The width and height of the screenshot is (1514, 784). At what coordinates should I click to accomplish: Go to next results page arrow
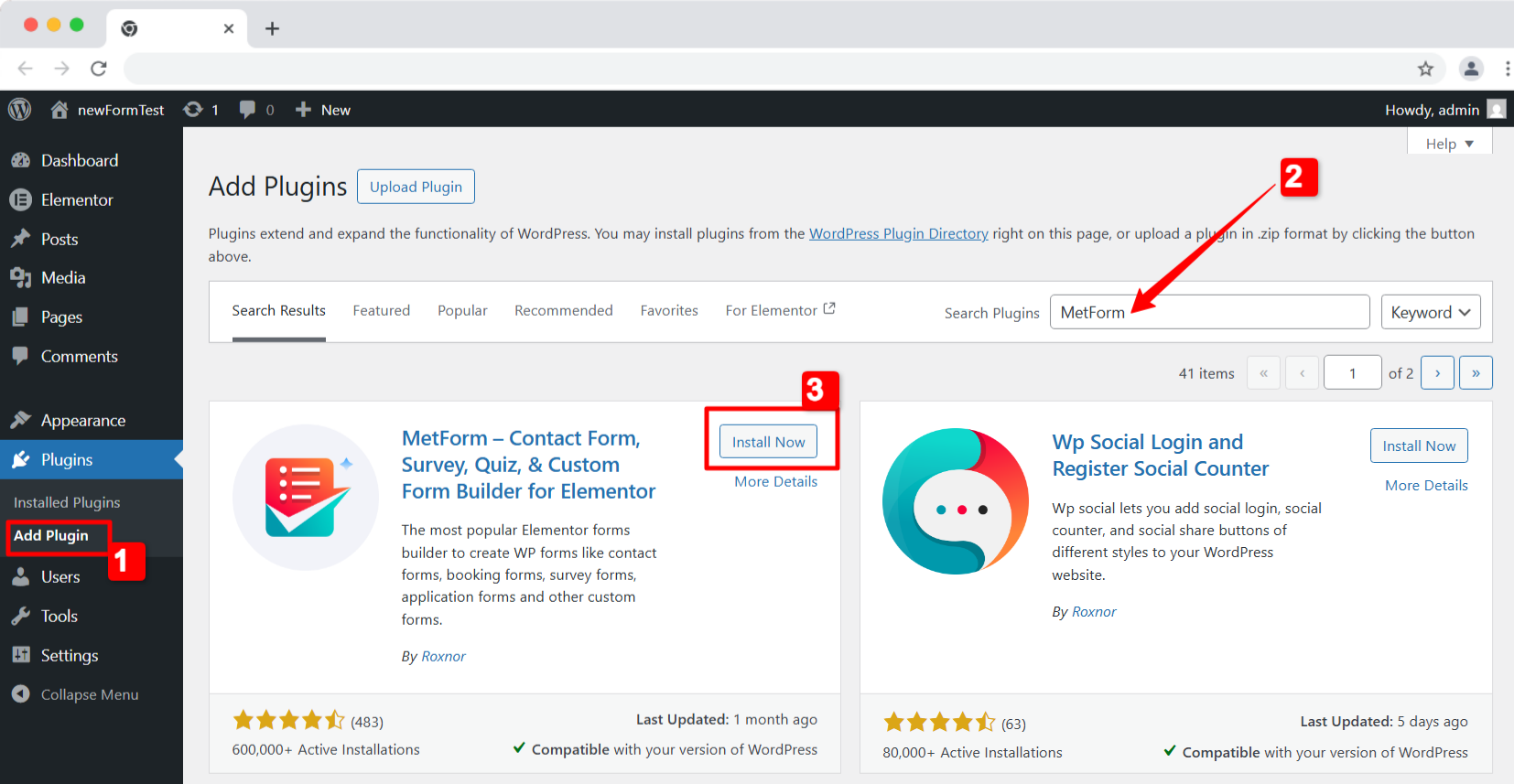(1437, 372)
